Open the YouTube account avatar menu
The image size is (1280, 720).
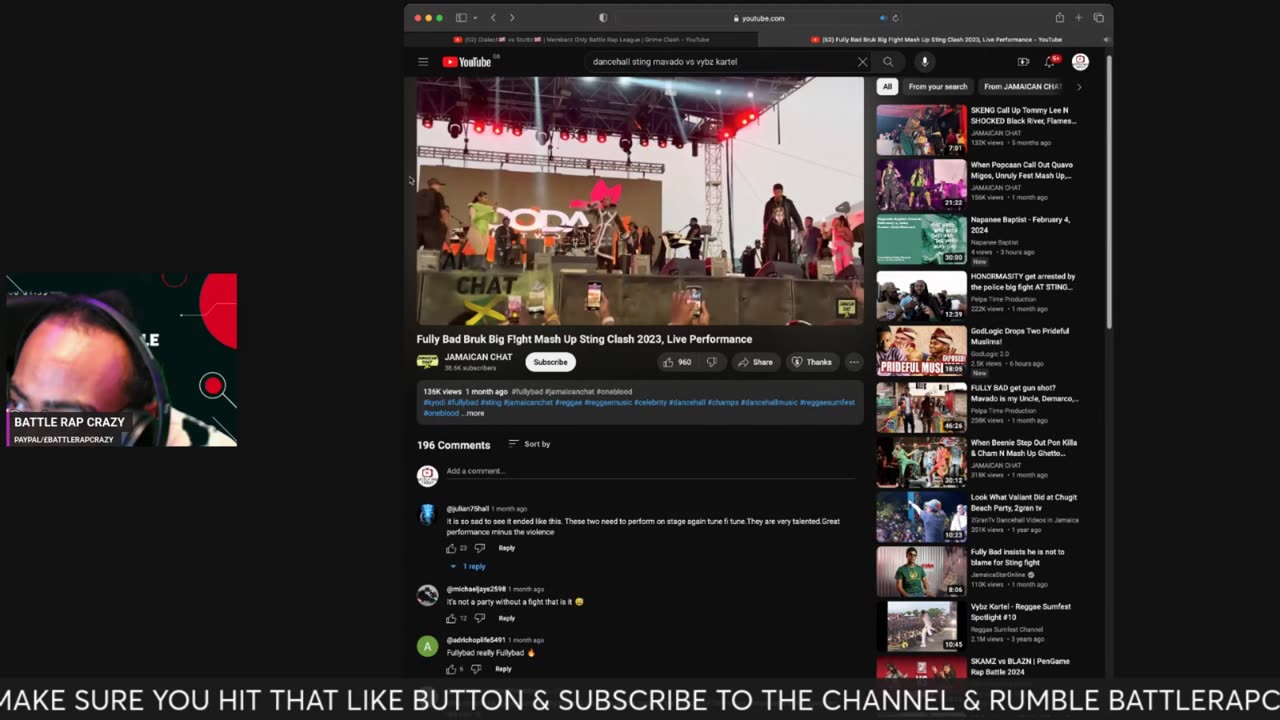[1080, 62]
